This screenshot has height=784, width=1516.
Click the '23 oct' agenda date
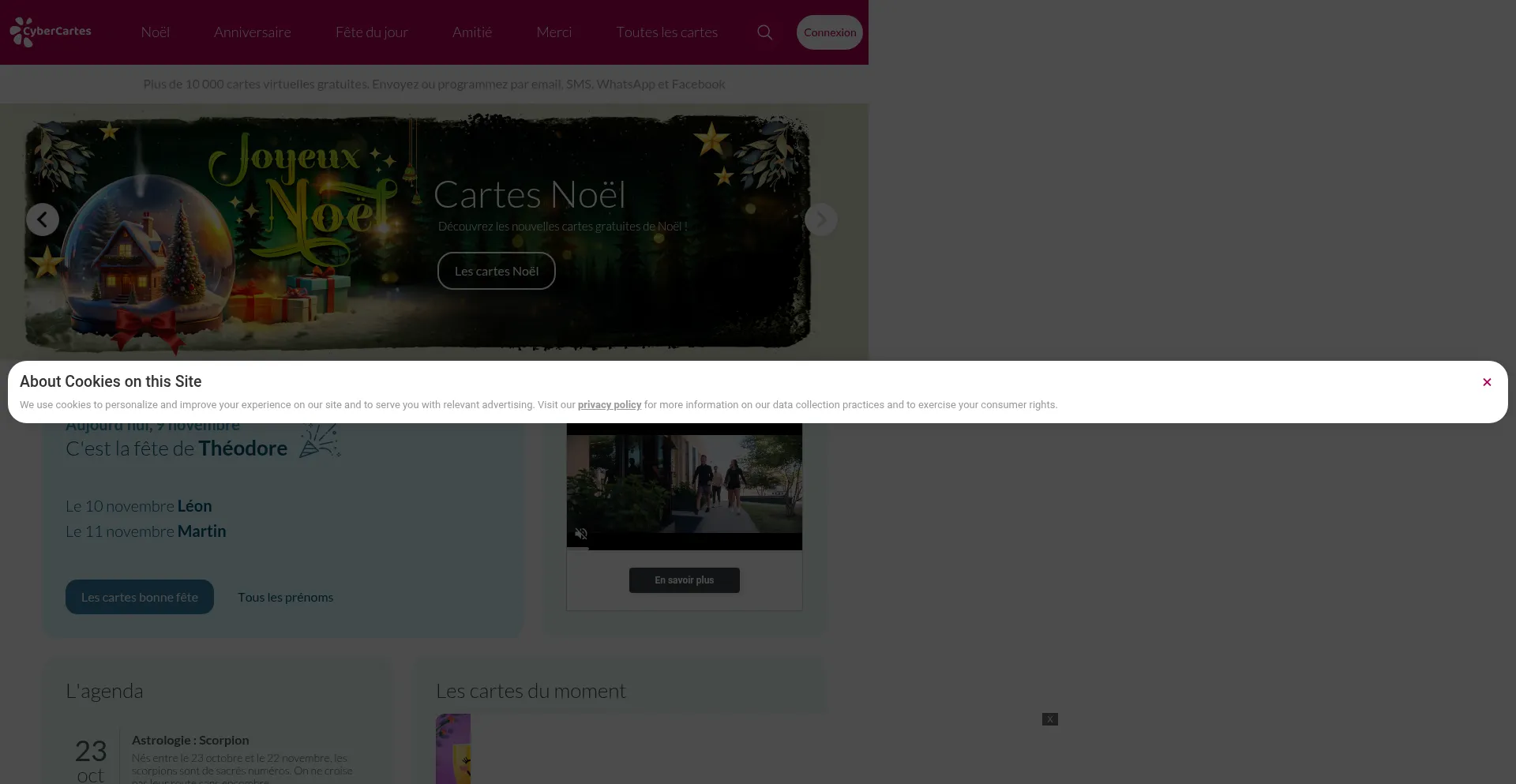point(91,760)
